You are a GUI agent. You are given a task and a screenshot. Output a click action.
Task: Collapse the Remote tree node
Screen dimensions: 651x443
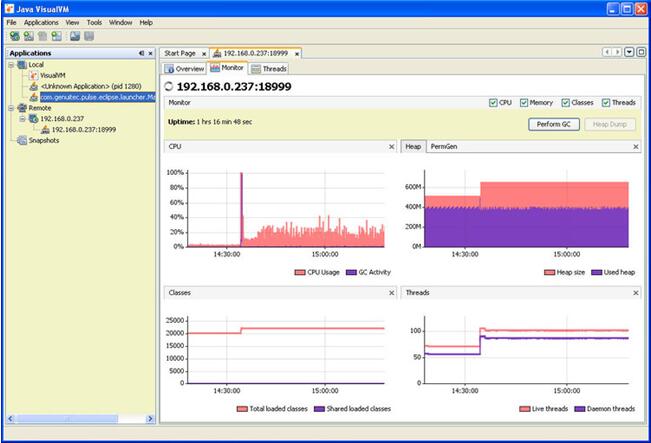11,107
